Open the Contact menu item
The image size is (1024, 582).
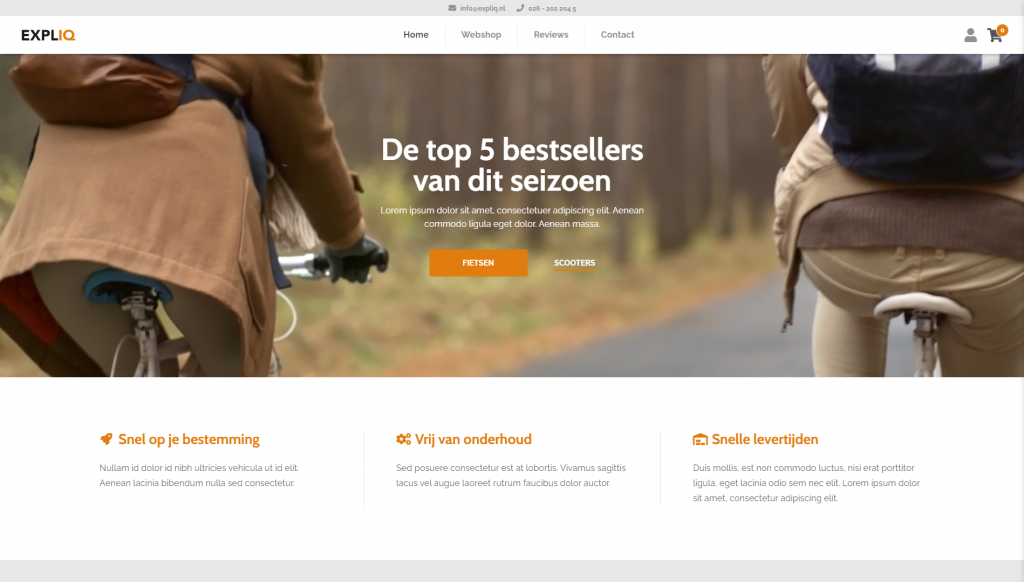click(617, 35)
